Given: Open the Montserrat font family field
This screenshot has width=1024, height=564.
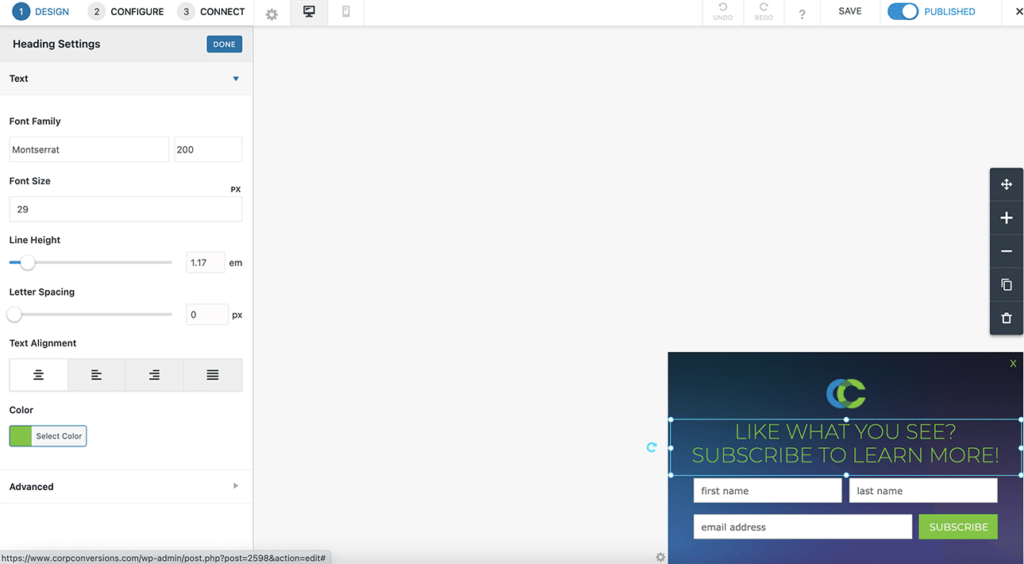Looking at the screenshot, I should tap(89, 149).
